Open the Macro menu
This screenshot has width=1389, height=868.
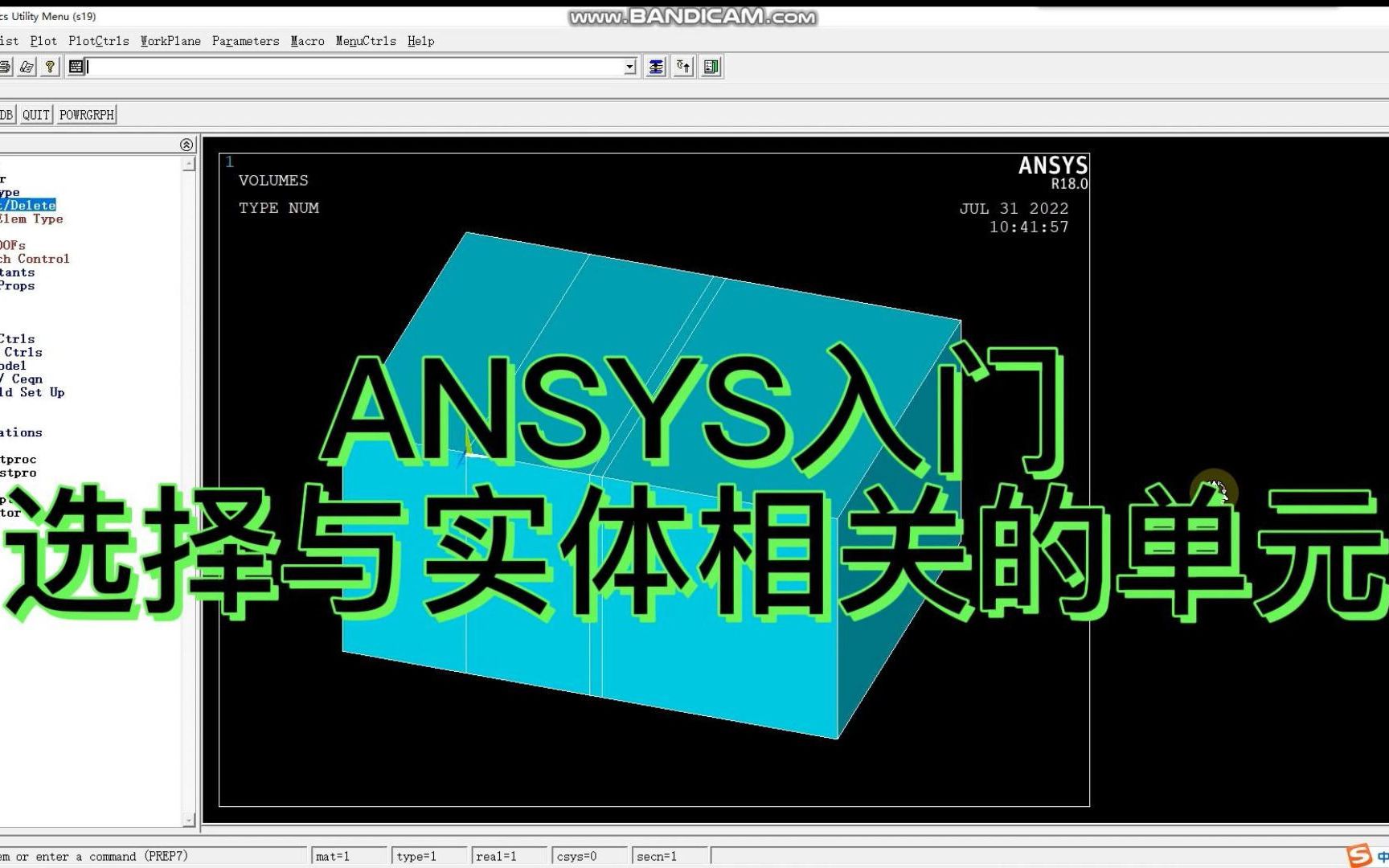click(307, 41)
